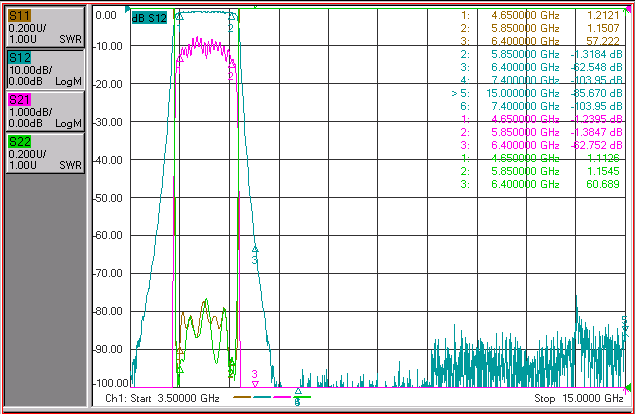Select the S11 trace status button
This screenshot has height=414, width=635.
(x=45, y=27)
